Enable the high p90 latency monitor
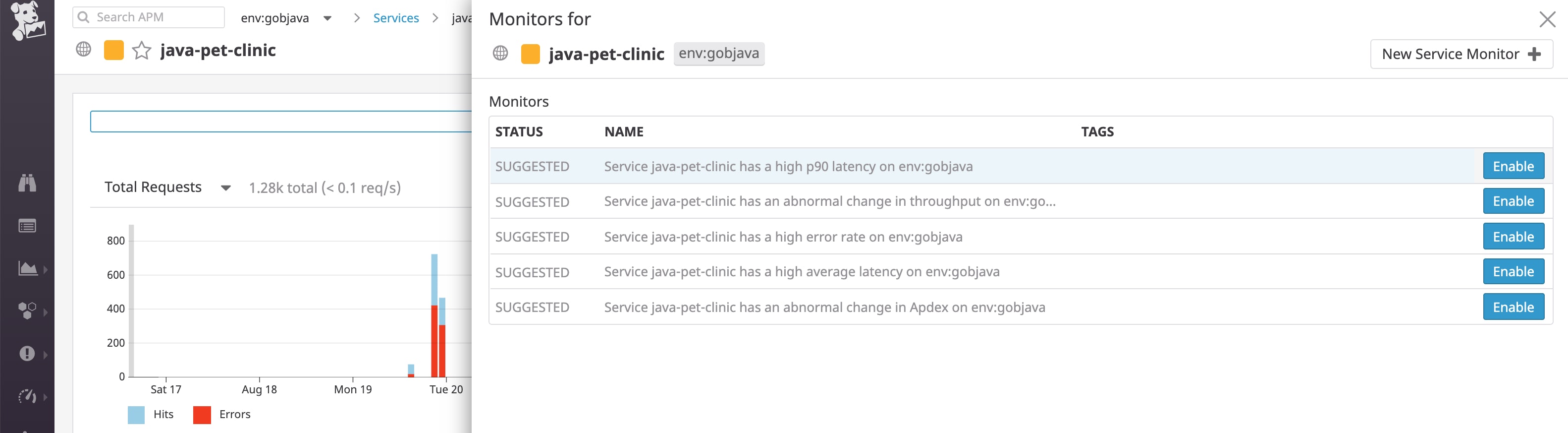 (x=1513, y=166)
